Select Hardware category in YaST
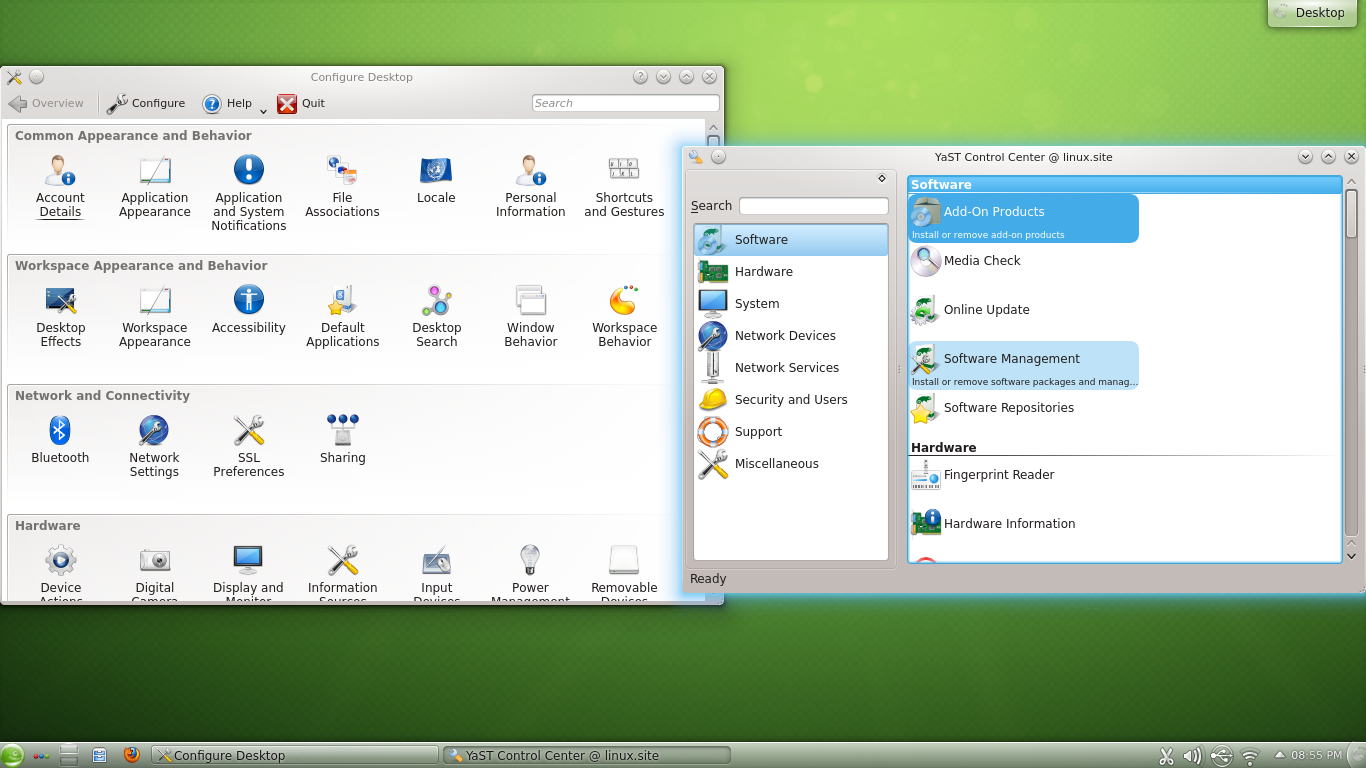This screenshot has width=1366, height=768. (x=790, y=272)
